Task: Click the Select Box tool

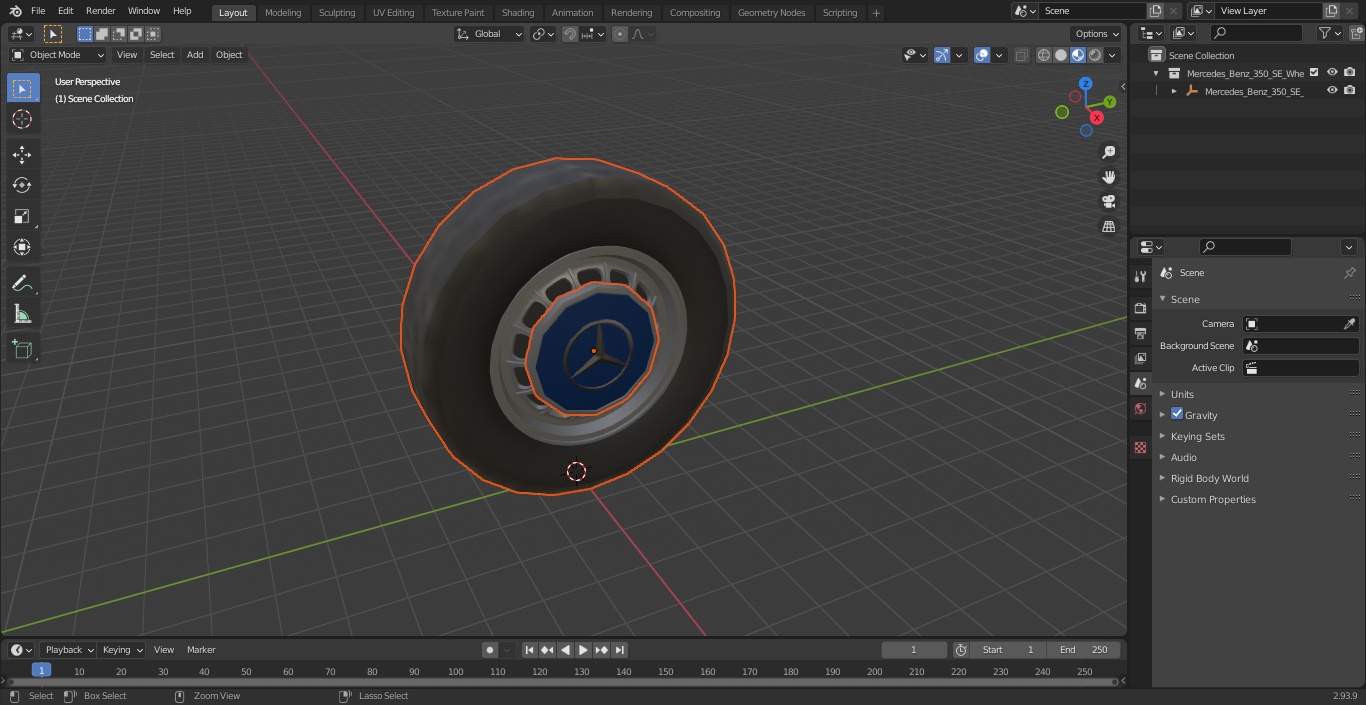Action: [22, 88]
